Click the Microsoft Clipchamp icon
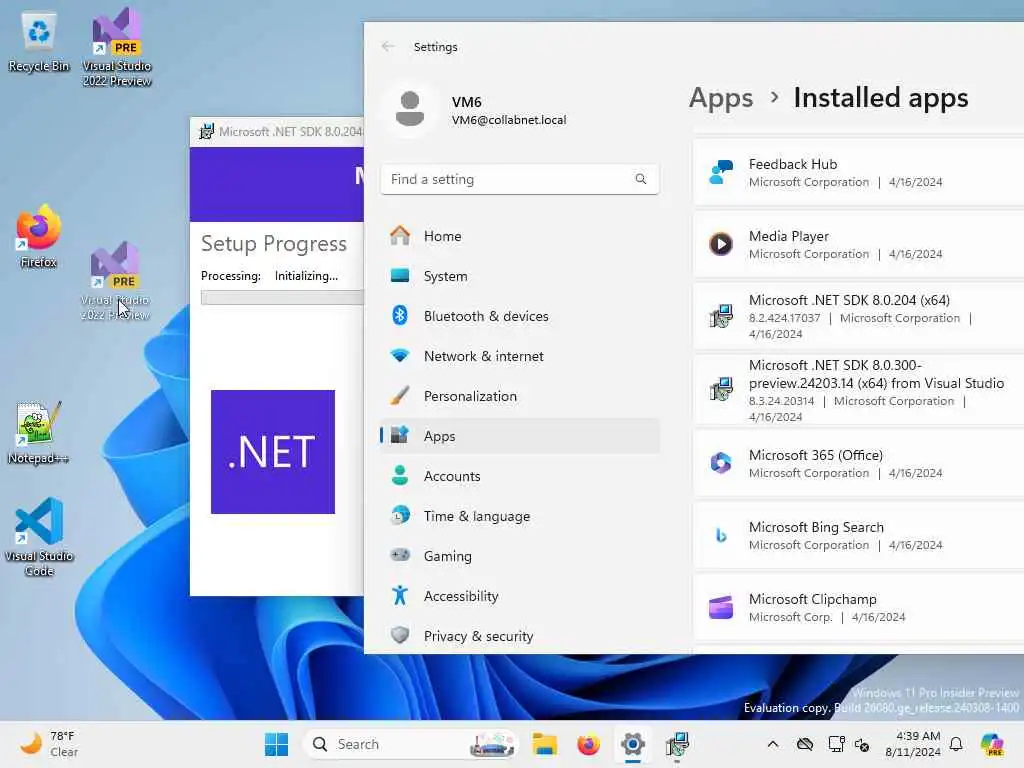The width and height of the screenshot is (1024, 768). point(721,607)
